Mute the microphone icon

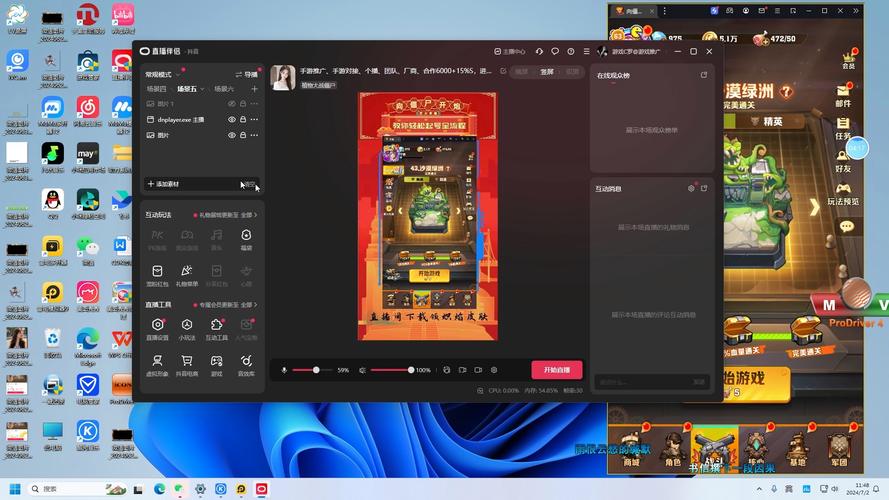(284, 370)
